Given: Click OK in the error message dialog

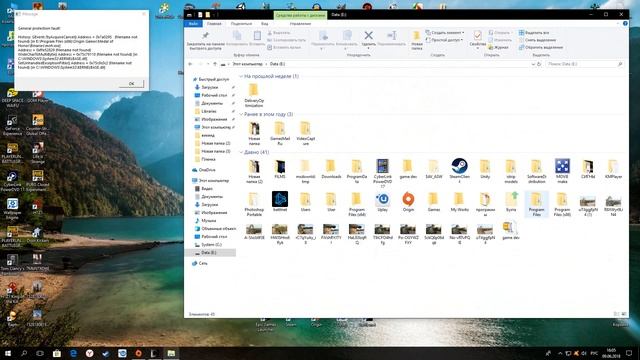Looking at the screenshot, I should coord(131,83).
